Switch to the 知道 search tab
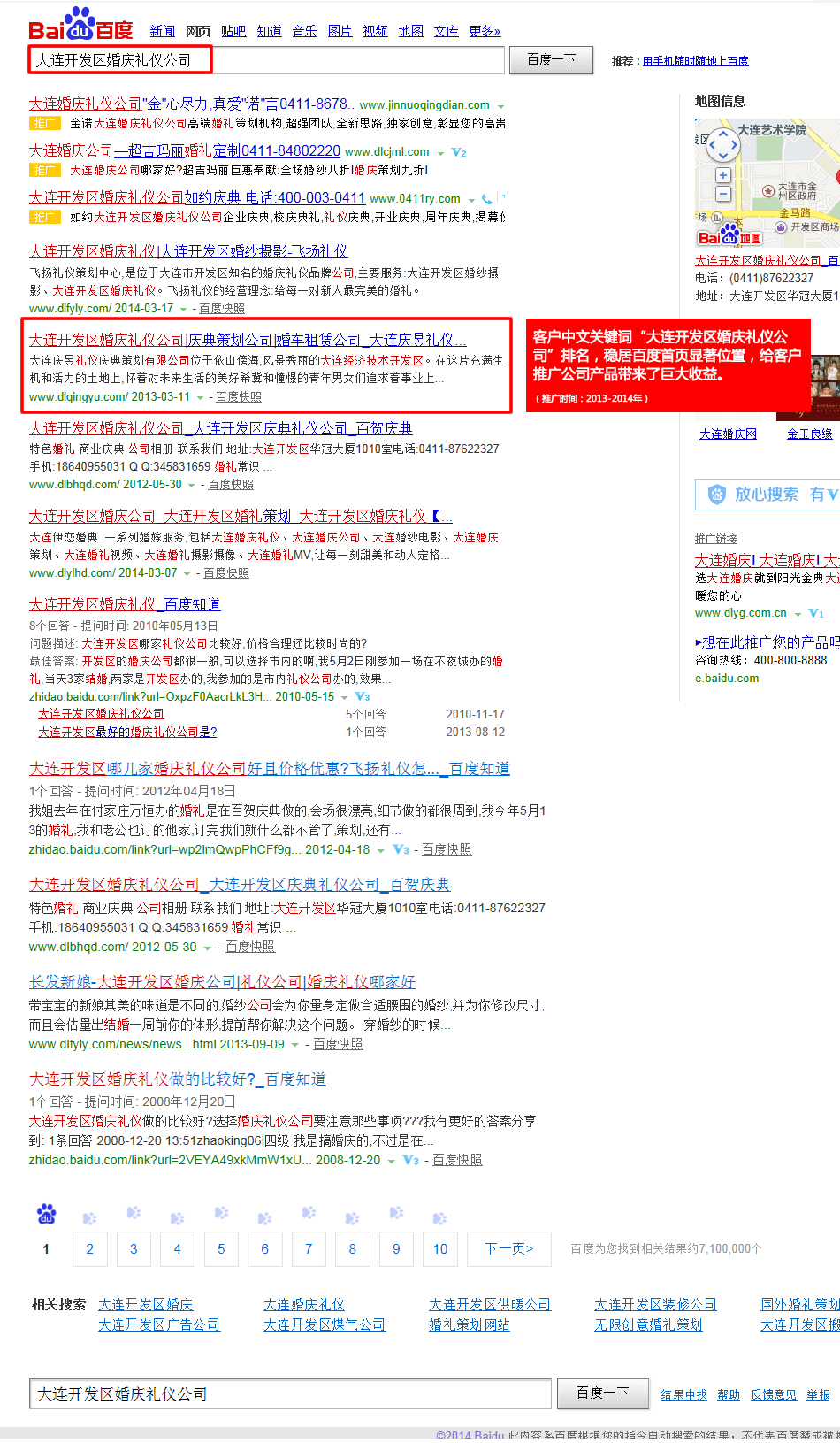The width and height of the screenshot is (840, 1443). [269, 31]
